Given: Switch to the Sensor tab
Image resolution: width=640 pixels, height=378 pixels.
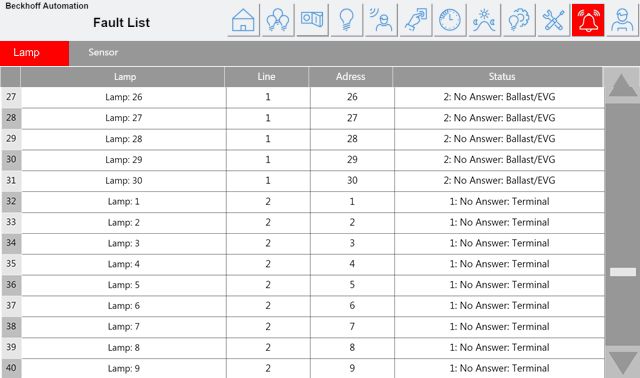Looking at the screenshot, I should 103,53.
